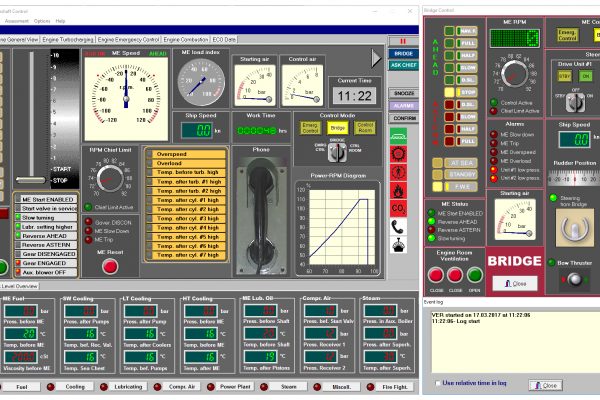Switch to Engine Combustion tab
The width and height of the screenshot is (600, 400).
point(186,39)
